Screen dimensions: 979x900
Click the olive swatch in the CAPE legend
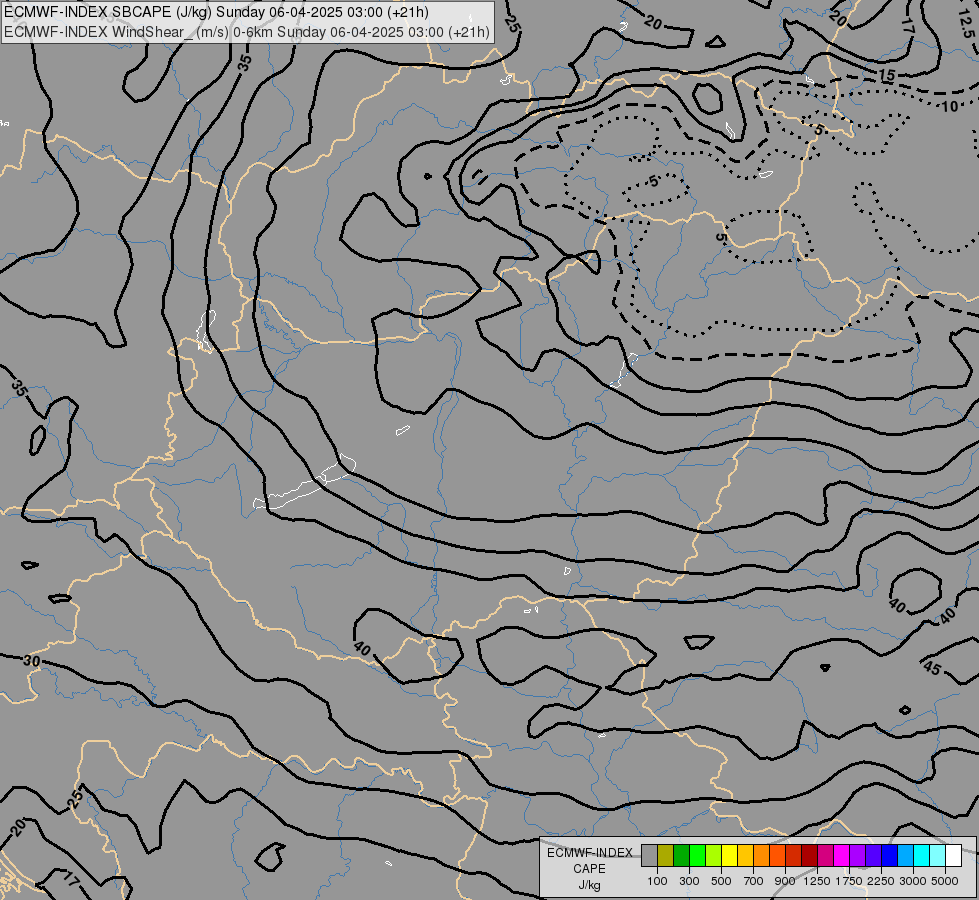coord(665,855)
